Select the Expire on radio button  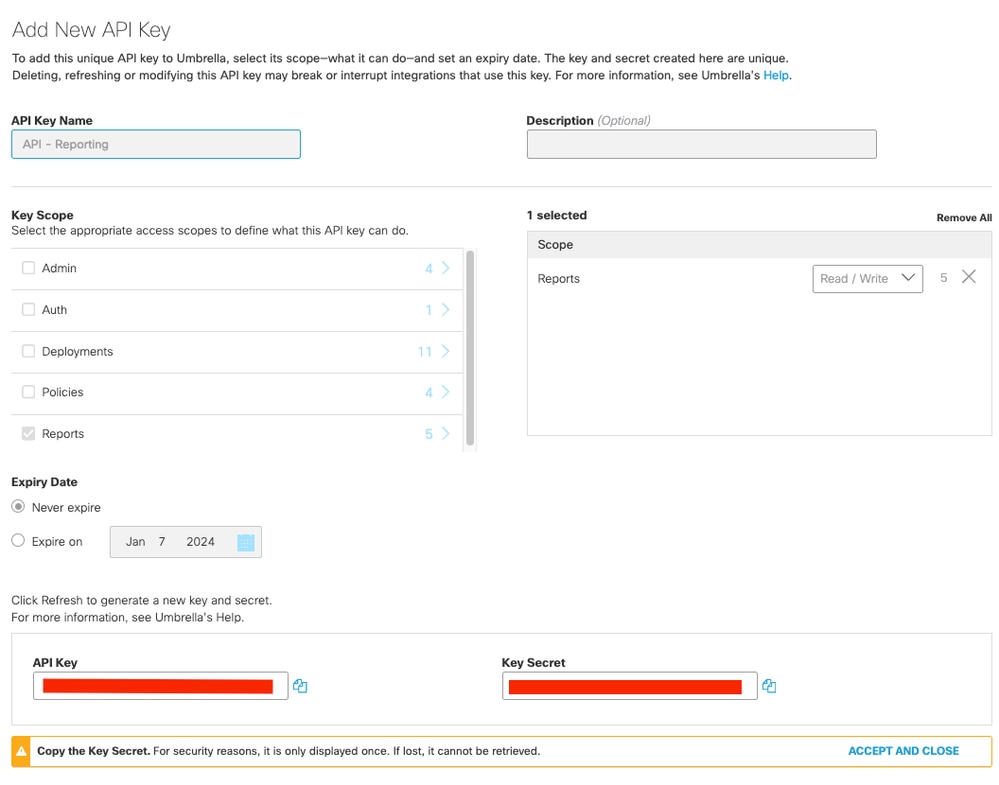pyautogui.click(x=18, y=541)
